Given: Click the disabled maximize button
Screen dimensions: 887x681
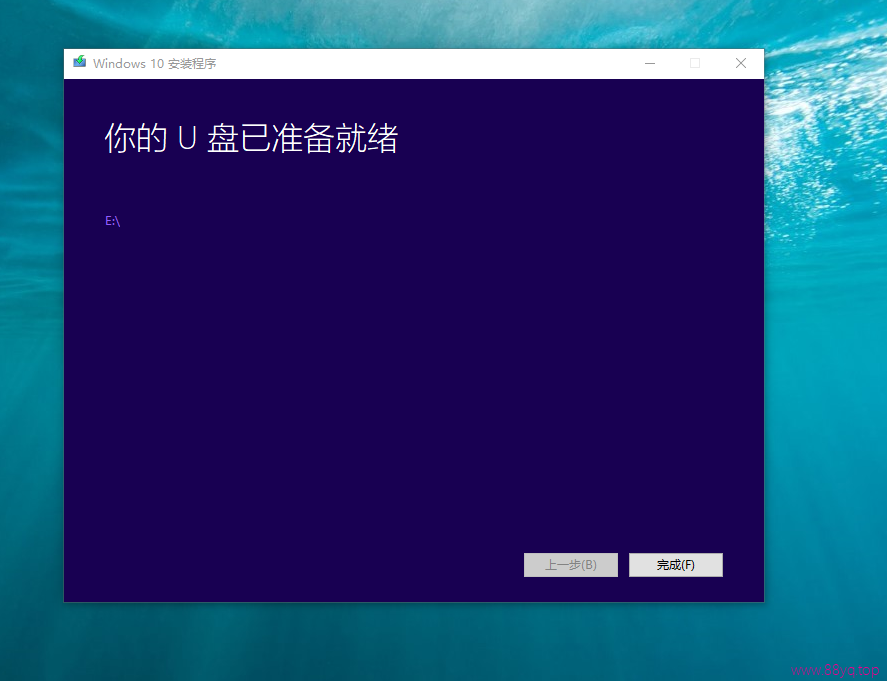Looking at the screenshot, I should [x=695, y=63].
